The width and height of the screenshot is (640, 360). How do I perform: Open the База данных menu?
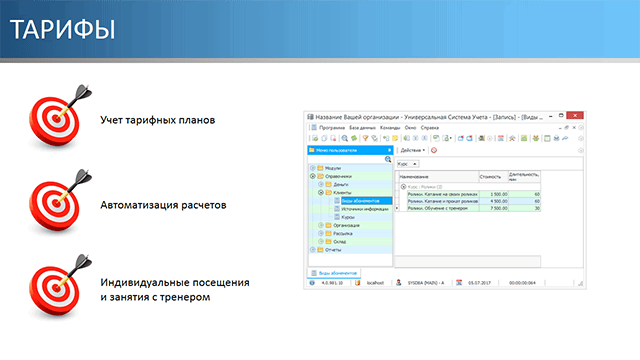(362, 128)
